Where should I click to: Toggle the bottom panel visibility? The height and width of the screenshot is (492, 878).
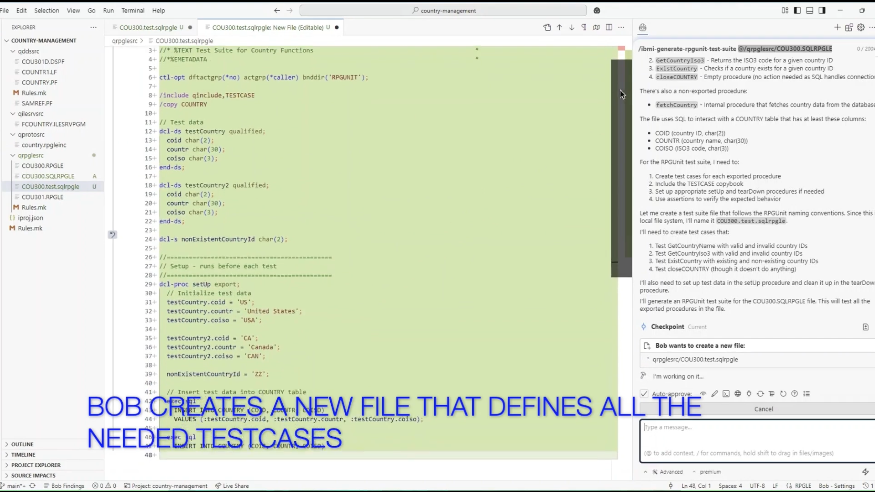pos(810,11)
